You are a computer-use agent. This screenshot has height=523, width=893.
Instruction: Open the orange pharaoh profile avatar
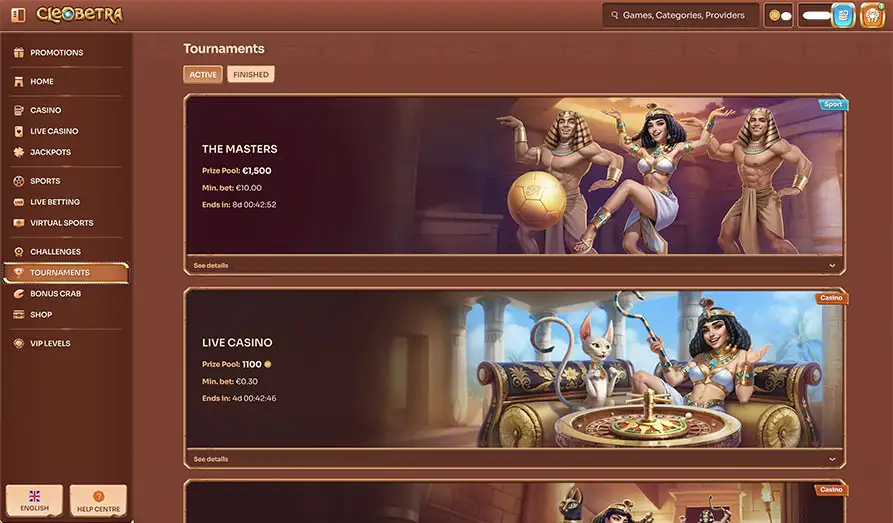[872, 15]
